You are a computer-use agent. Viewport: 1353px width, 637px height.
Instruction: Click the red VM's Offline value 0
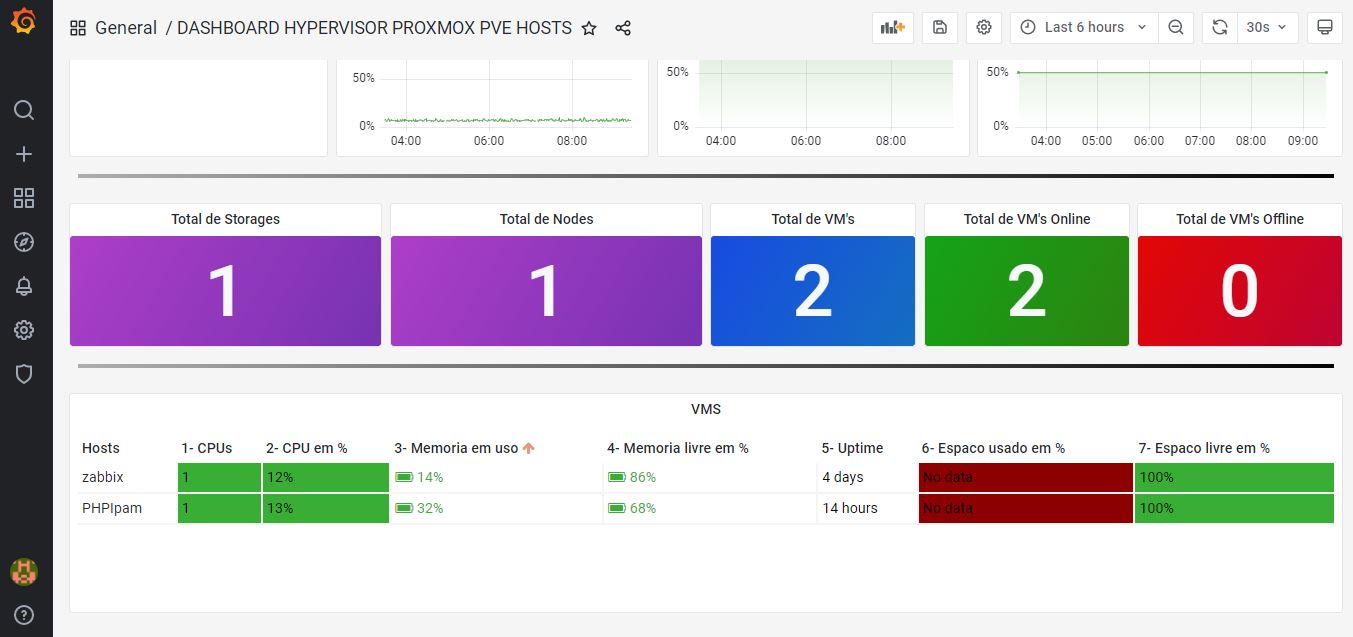pos(1240,291)
